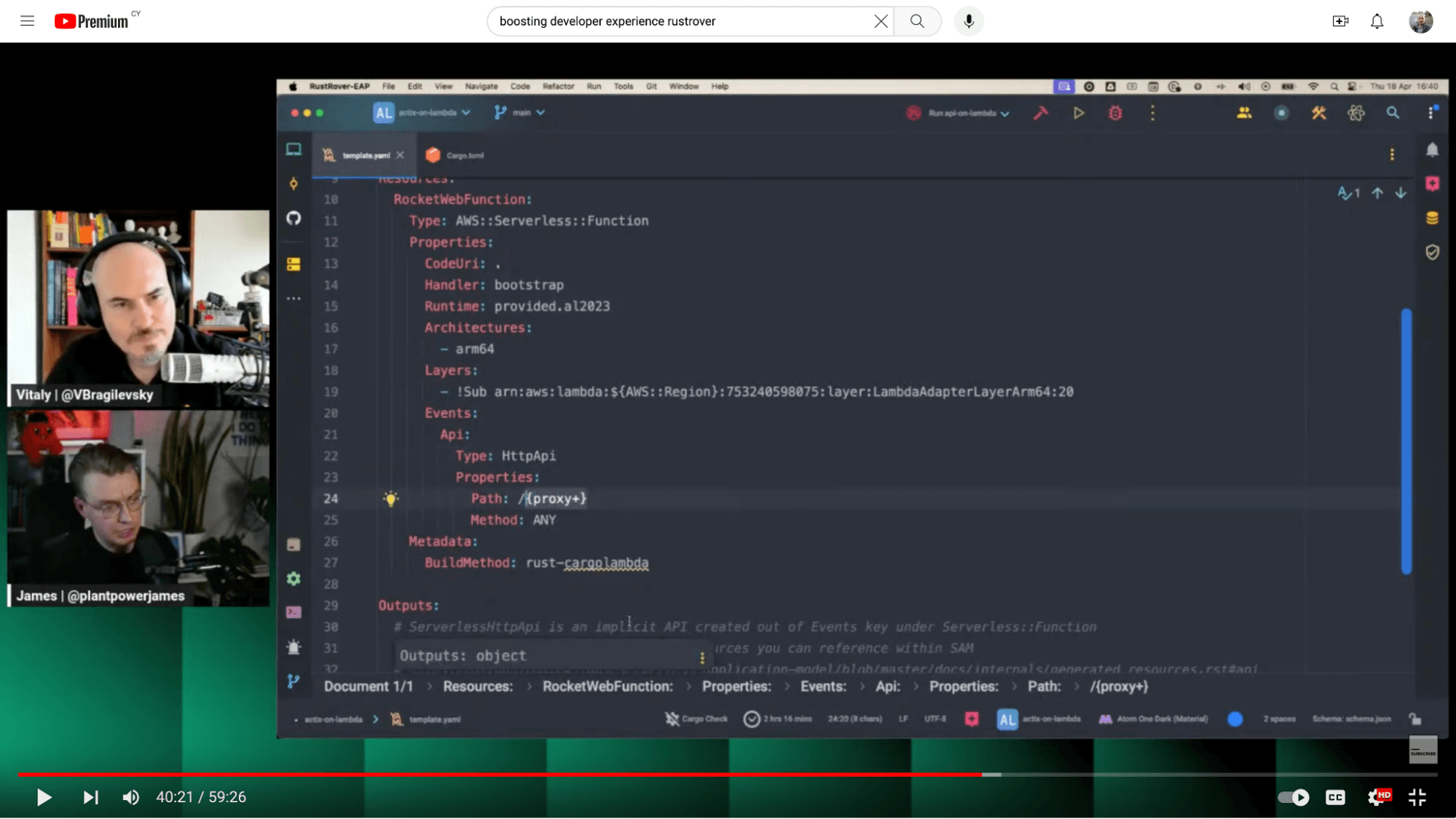This screenshot has width=1456, height=819.
Task: Click the search magnifier button
Action: [x=917, y=21]
